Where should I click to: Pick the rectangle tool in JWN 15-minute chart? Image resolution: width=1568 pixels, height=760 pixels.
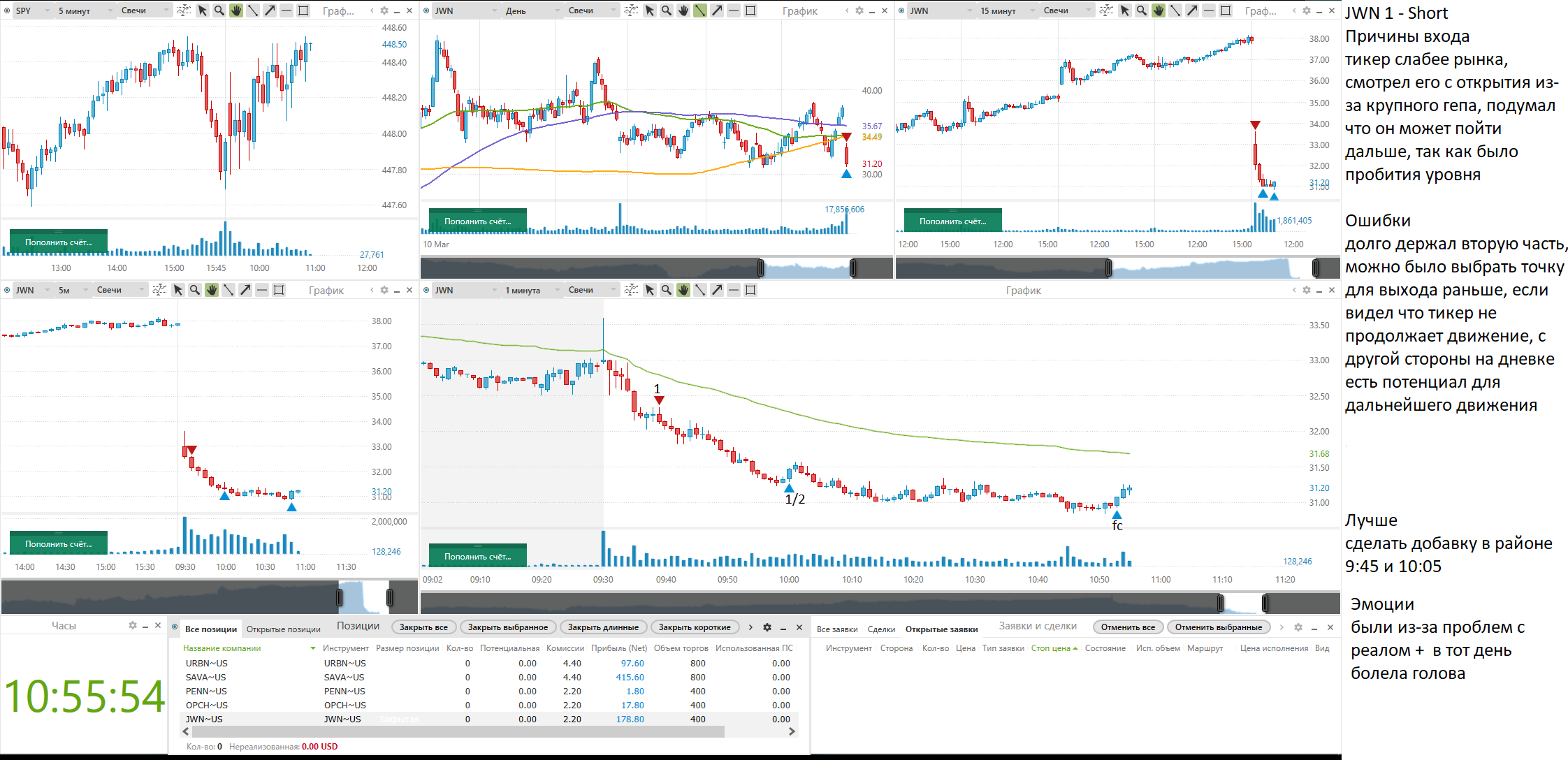click(1226, 10)
